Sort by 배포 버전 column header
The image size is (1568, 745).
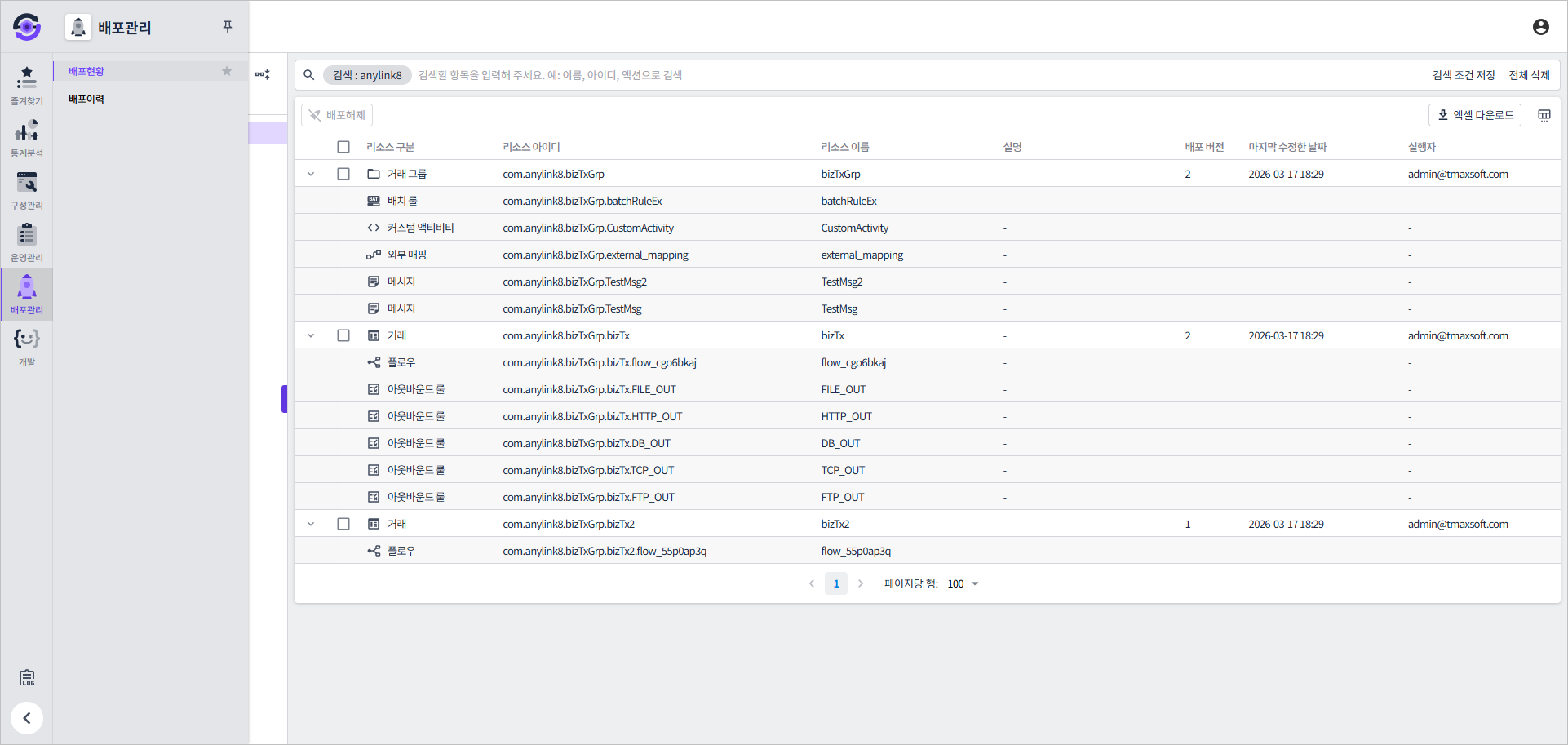pos(1204,147)
